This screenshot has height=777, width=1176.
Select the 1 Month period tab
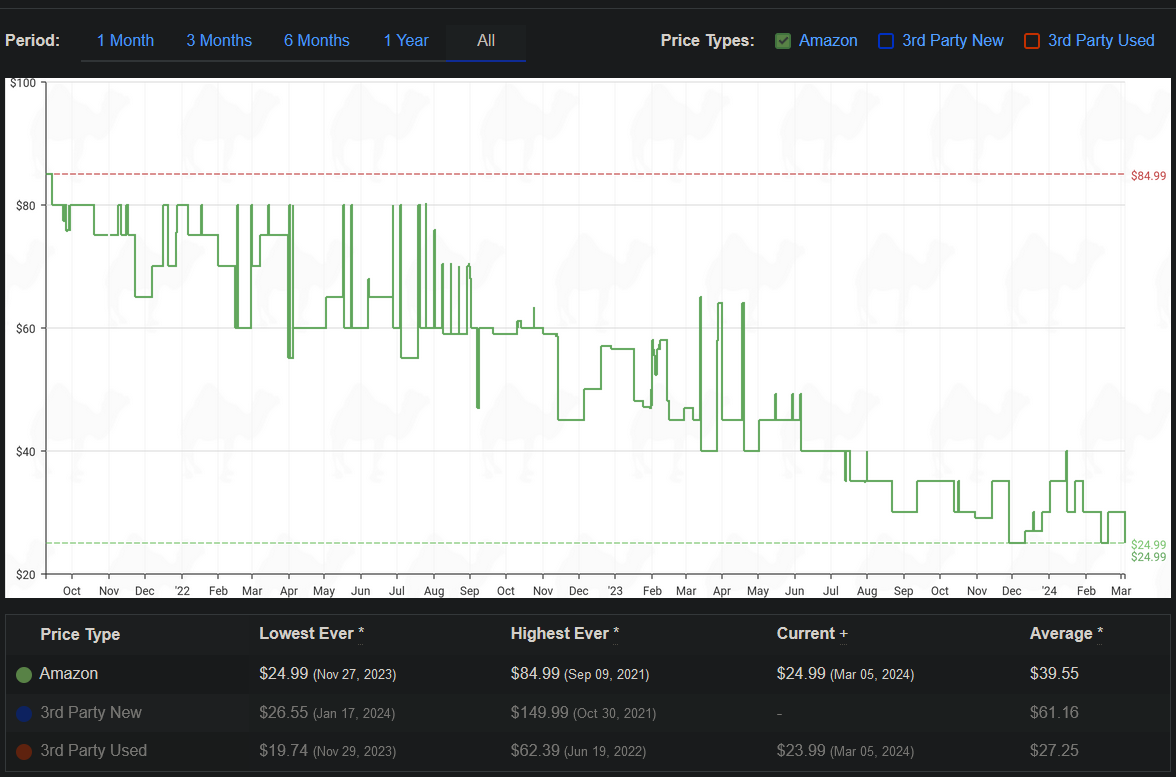125,40
